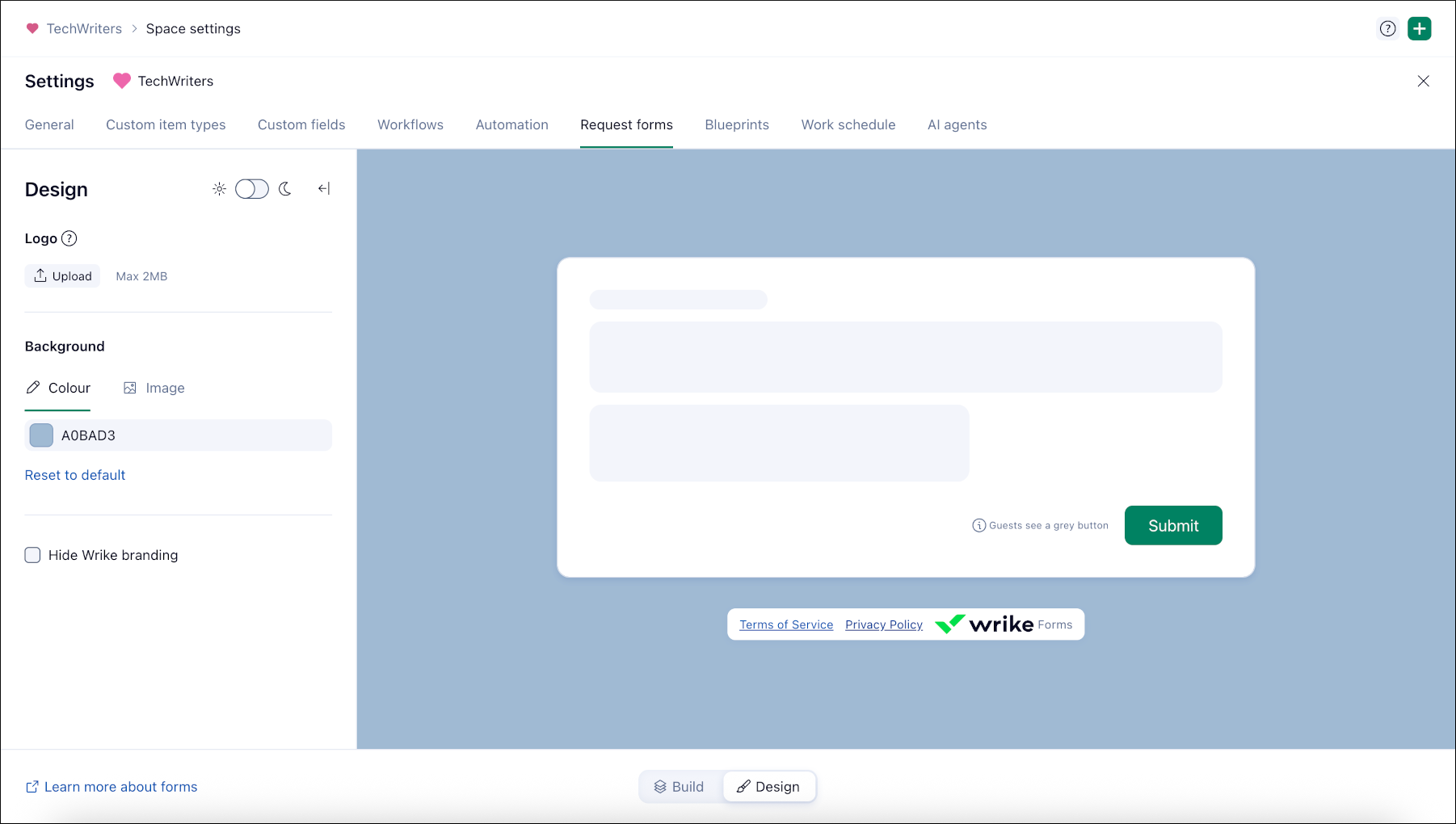Image resolution: width=1456 pixels, height=824 pixels.
Task: Select the Colour background tab
Action: pos(58,388)
